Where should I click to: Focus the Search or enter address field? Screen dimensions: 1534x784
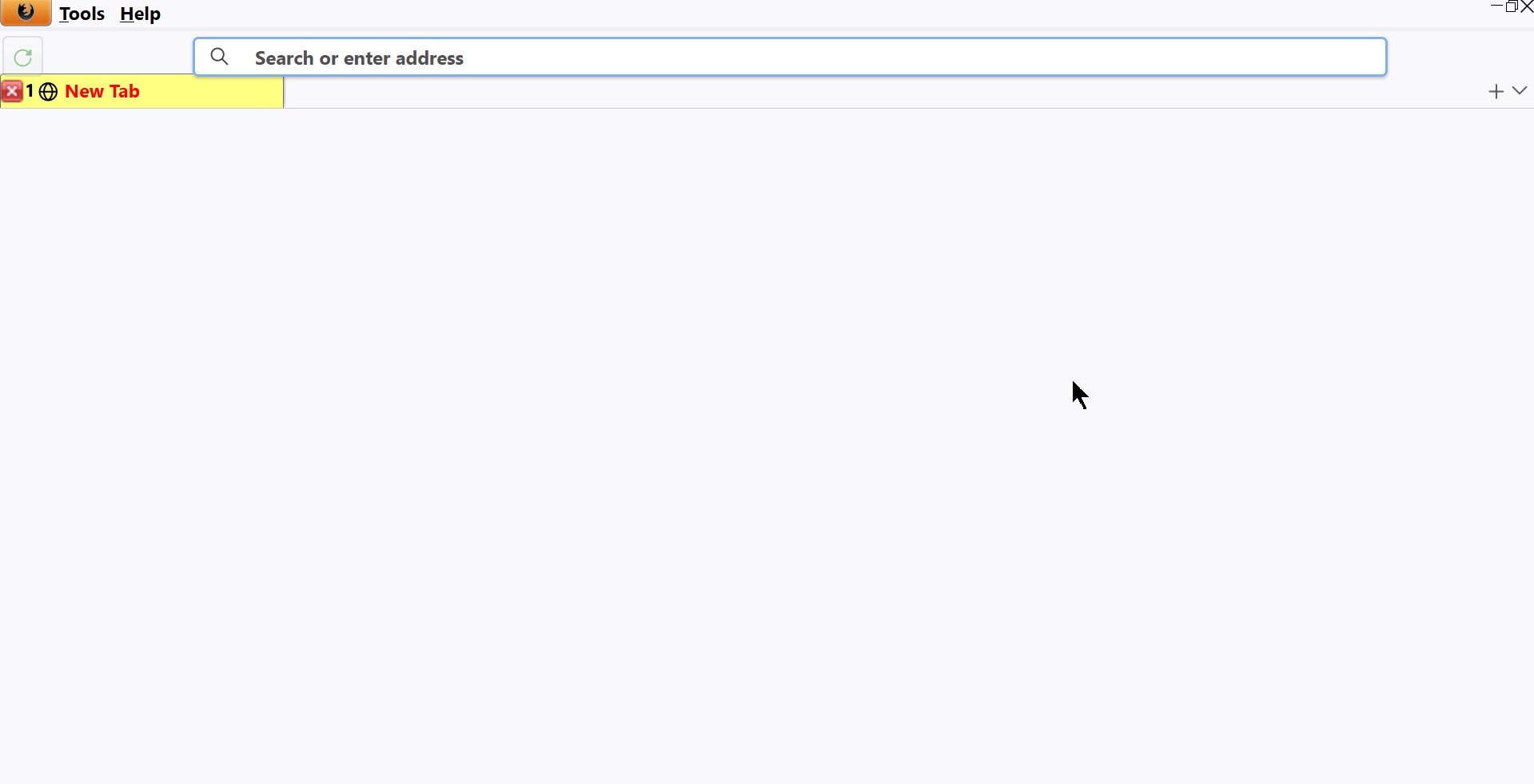790,58
